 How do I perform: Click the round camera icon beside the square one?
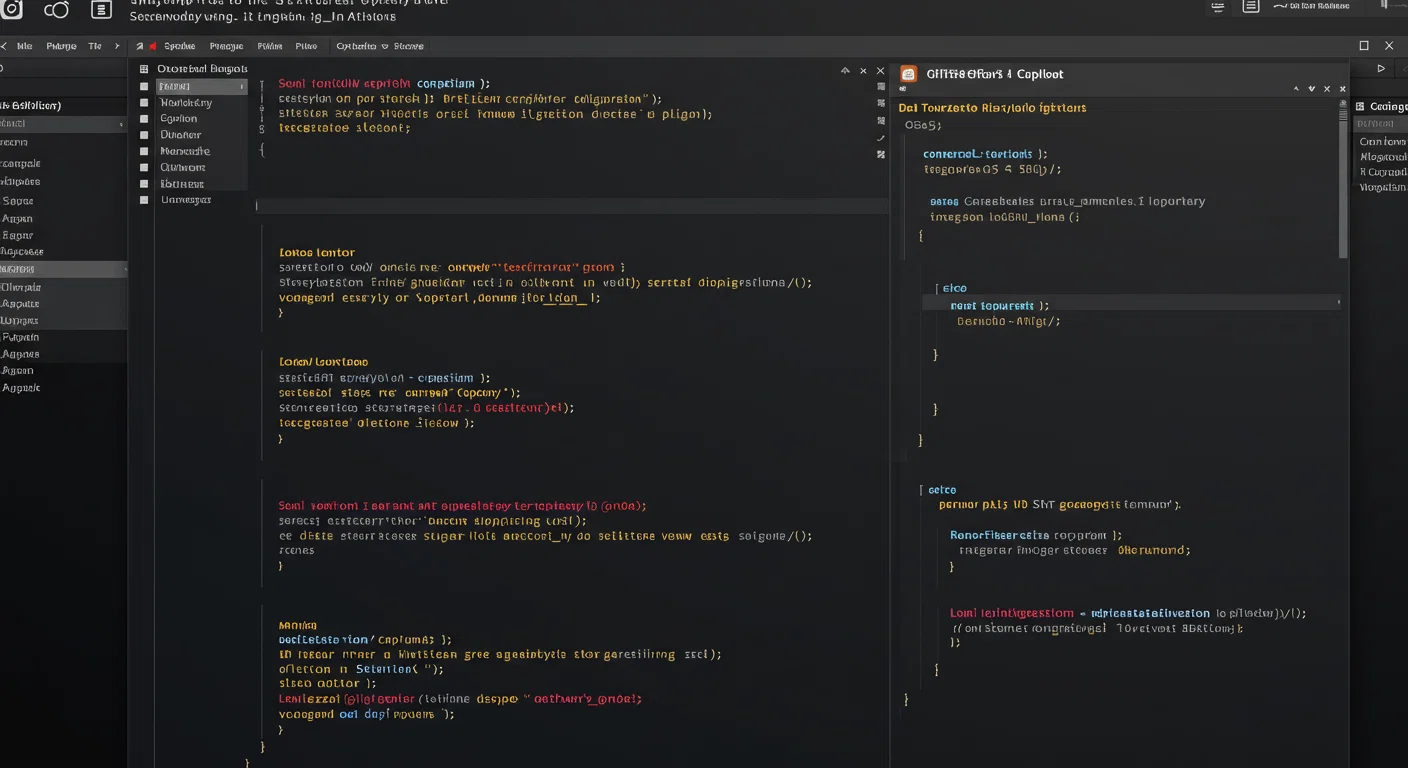click(57, 9)
